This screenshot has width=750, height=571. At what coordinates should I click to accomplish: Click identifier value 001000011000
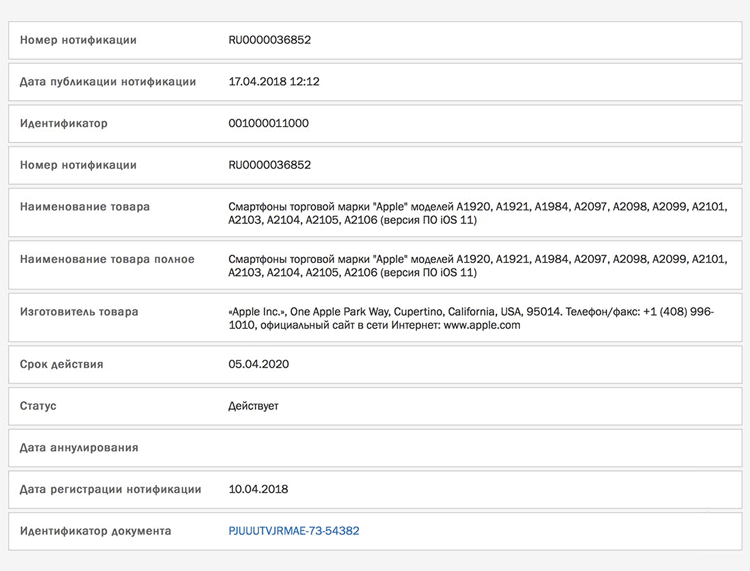[x=268, y=123]
